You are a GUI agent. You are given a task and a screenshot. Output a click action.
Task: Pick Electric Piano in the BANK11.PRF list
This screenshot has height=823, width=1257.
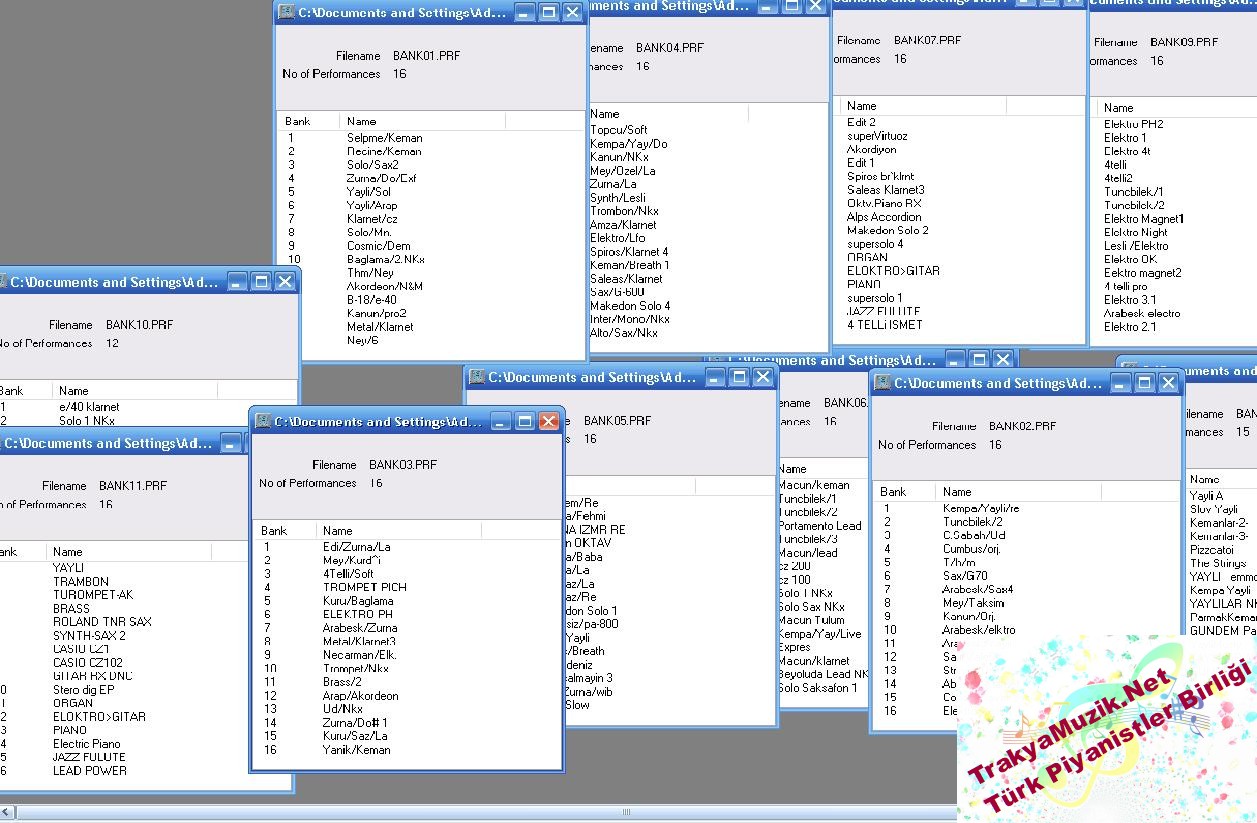tap(86, 744)
